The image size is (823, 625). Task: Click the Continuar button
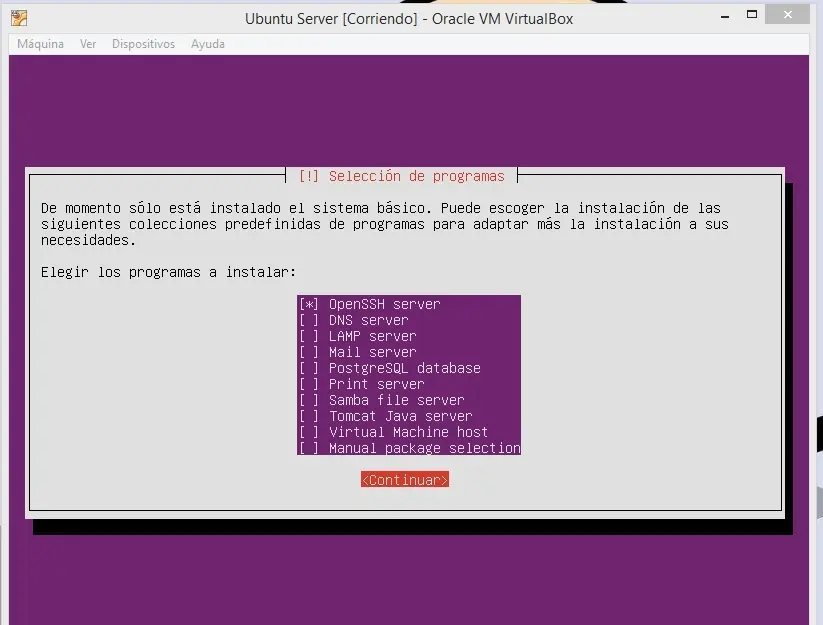[x=405, y=480]
